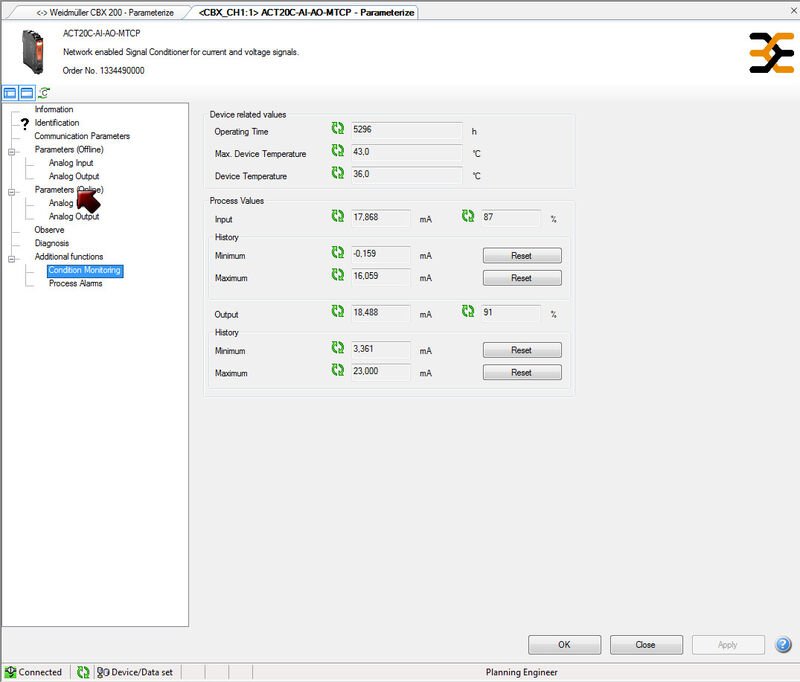Close the tab panel with X
This screenshot has width=800, height=682.
coord(794,10)
